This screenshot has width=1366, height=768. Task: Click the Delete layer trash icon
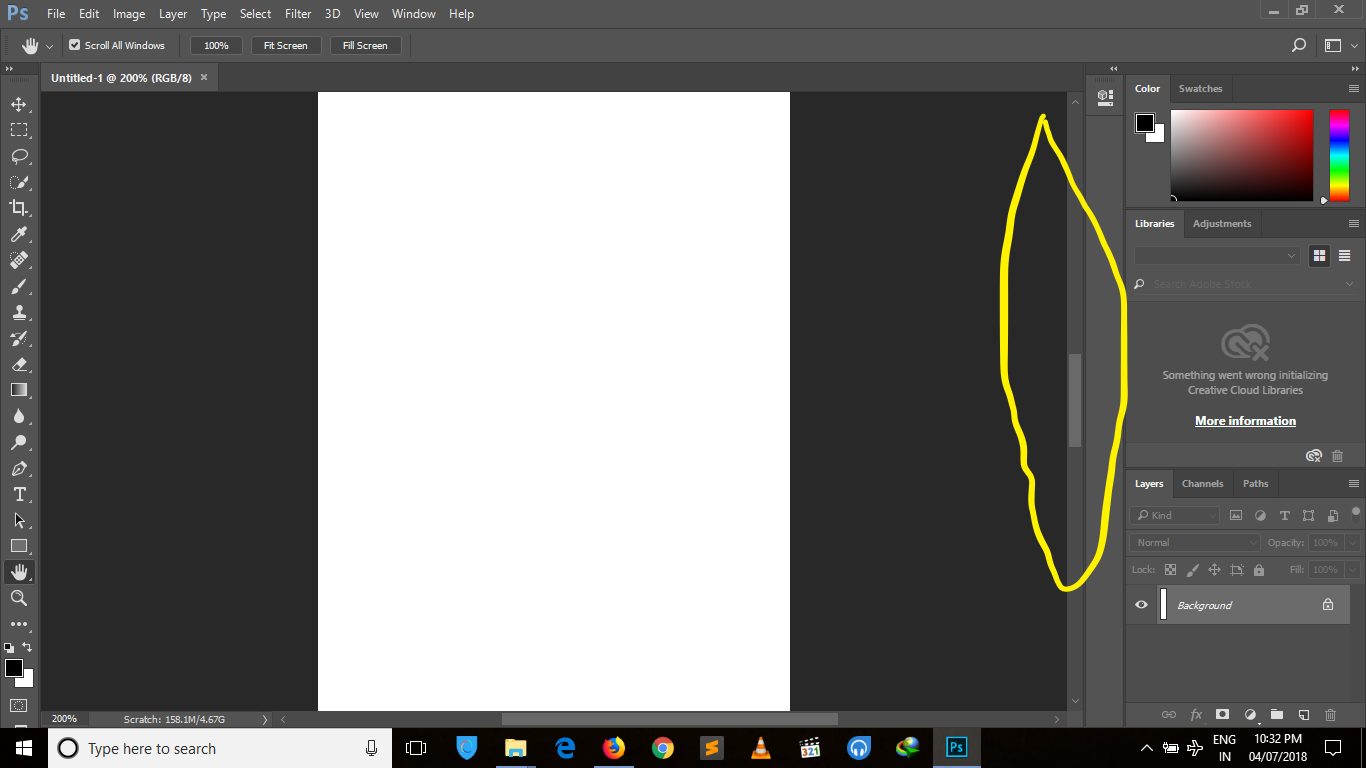click(x=1330, y=714)
